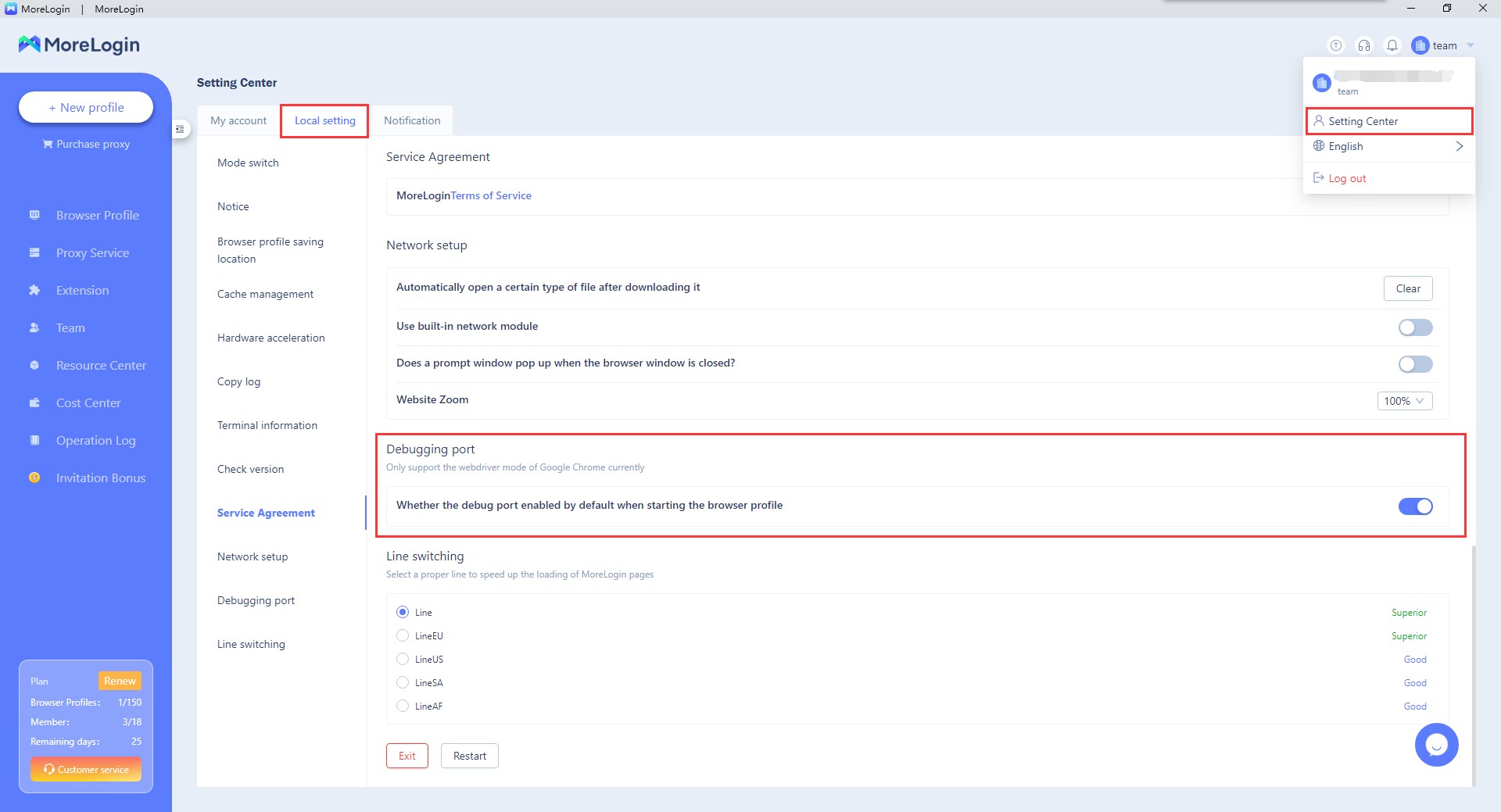
Task: Open the floating chat bubble
Action: pos(1437,745)
